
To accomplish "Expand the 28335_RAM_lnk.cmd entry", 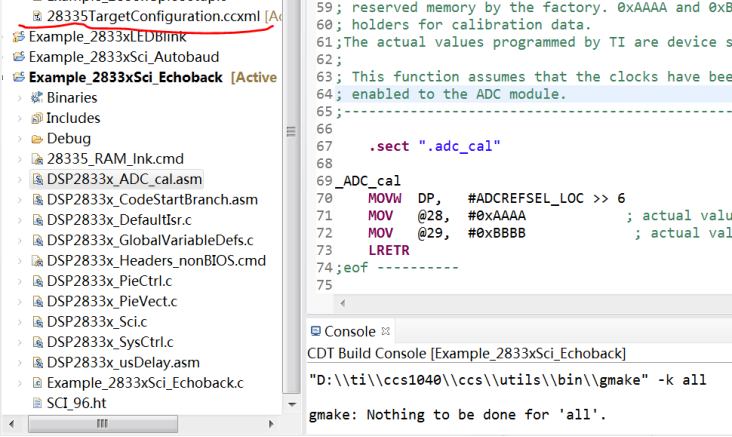I will (x=20, y=159).
